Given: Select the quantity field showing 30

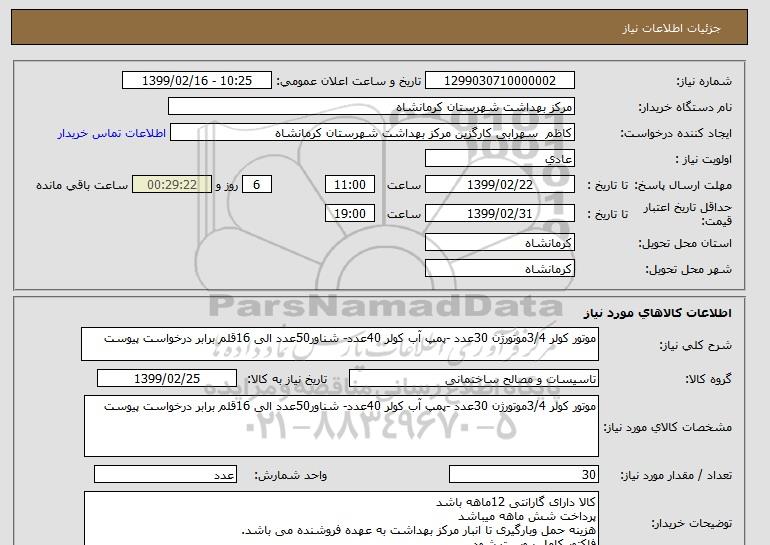Looking at the screenshot, I should (523, 475).
